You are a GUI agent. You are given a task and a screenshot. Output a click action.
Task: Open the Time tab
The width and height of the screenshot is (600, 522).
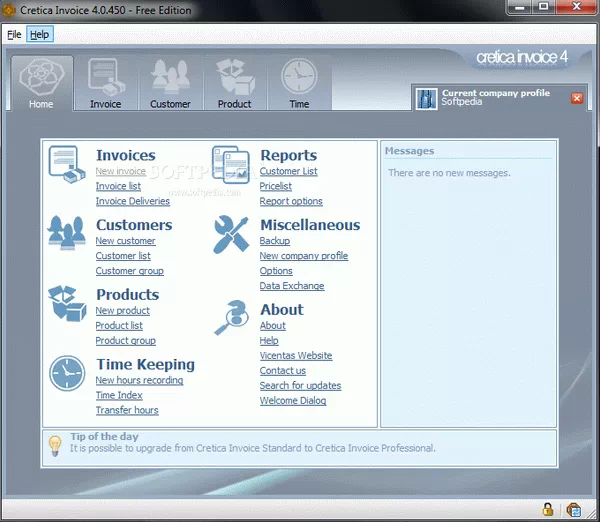pyautogui.click(x=299, y=83)
